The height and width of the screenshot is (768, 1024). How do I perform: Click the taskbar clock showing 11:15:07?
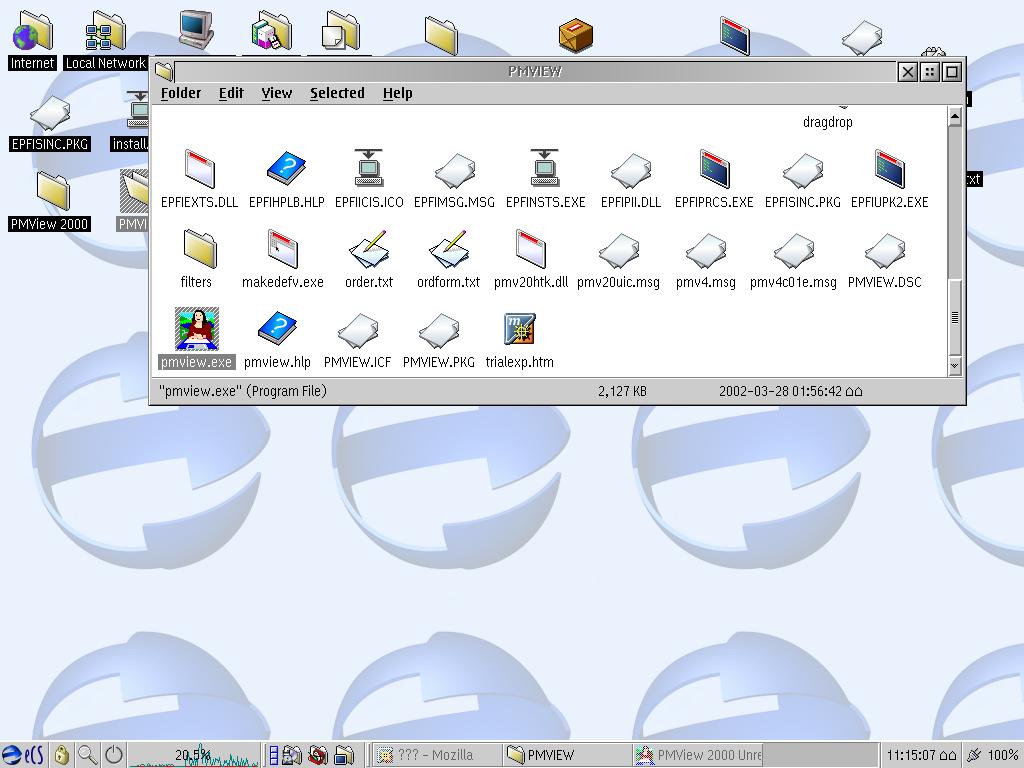coord(921,756)
